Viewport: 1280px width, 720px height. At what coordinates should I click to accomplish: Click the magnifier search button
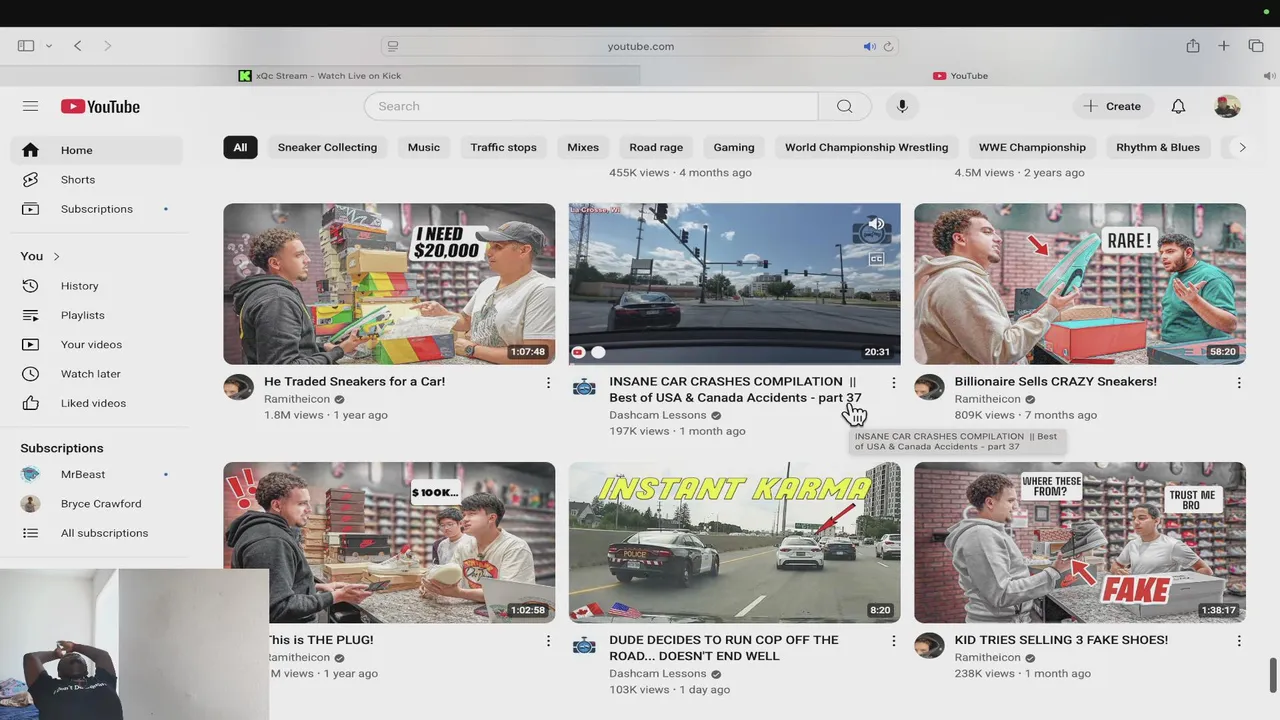[845, 106]
